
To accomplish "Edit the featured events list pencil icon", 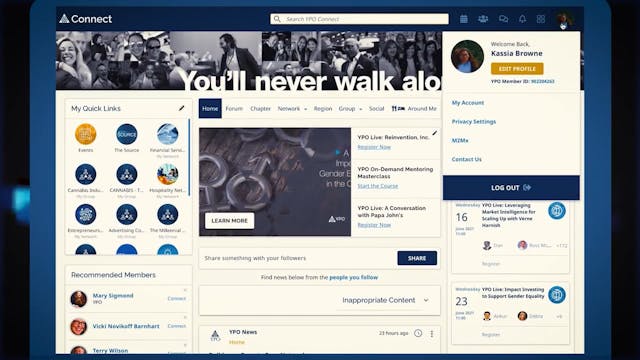I will pyautogui.click(x=435, y=133).
